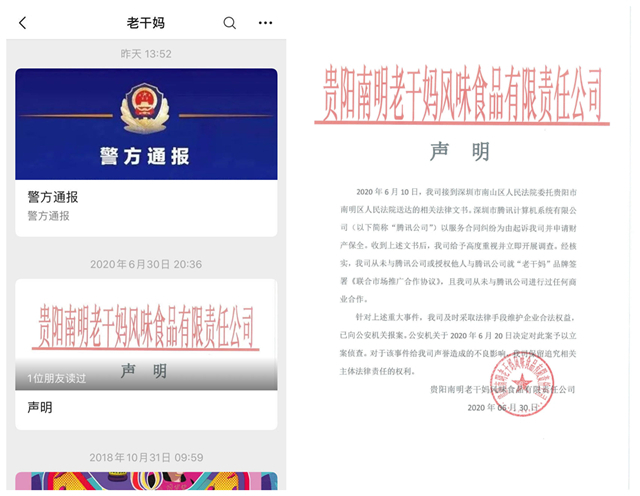
Task: Click the company signature line in document
Action: point(502,389)
